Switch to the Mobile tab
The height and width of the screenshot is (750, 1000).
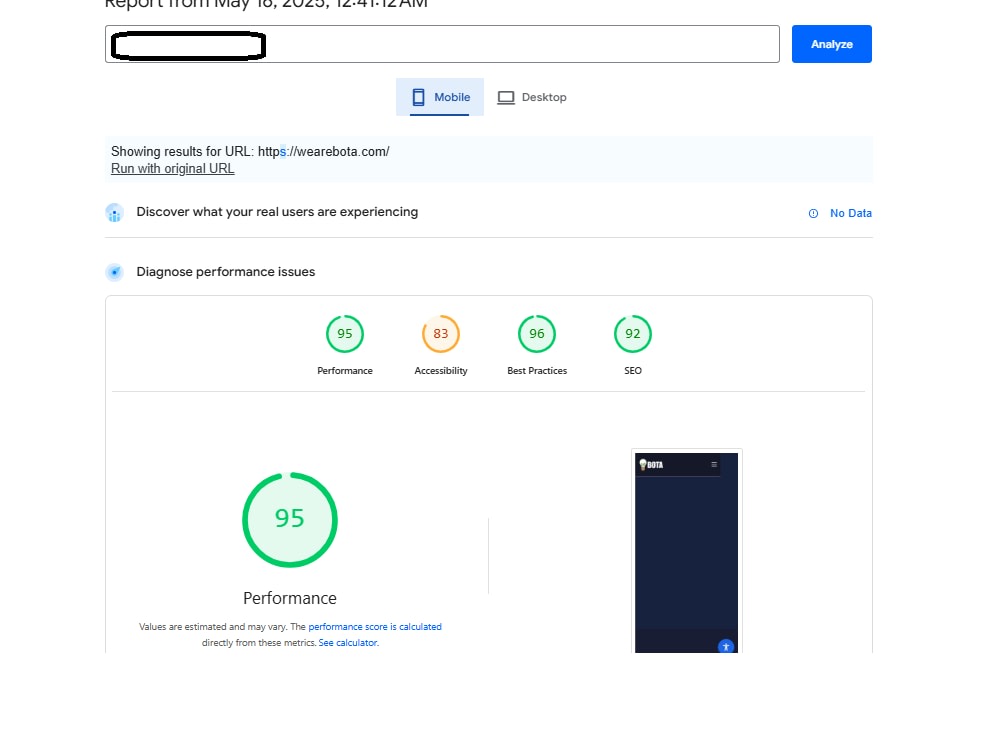click(439, 97)
